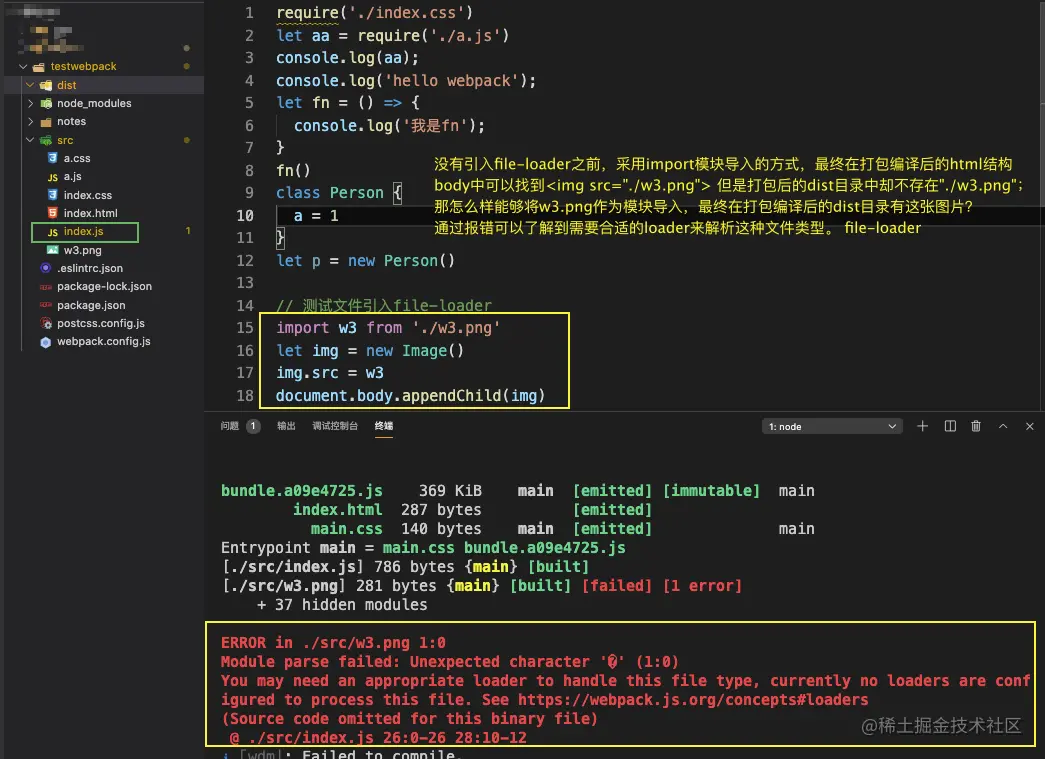Expand the node_modules folder chevron

[x=30, y=103]
